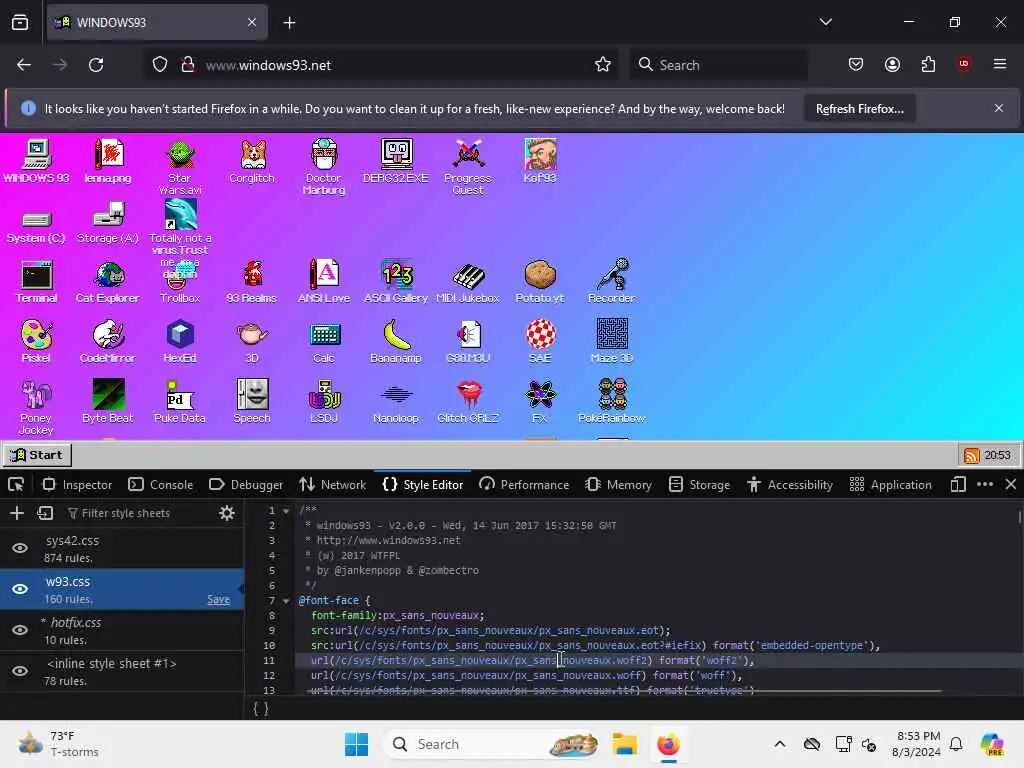The height and width of the screenshot is (768, 1024).
Task: Click the RSS feed tray icon
Action: (x=972, y=455)
